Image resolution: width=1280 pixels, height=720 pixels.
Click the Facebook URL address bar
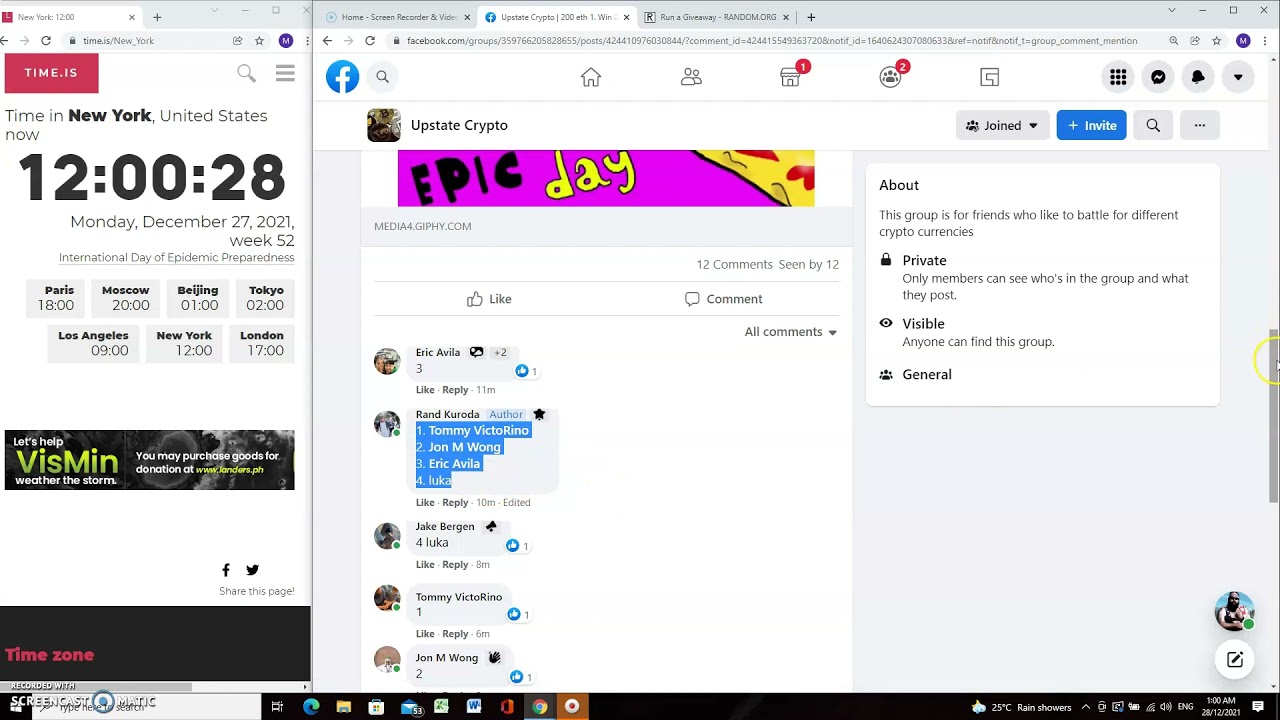point(772,41)
